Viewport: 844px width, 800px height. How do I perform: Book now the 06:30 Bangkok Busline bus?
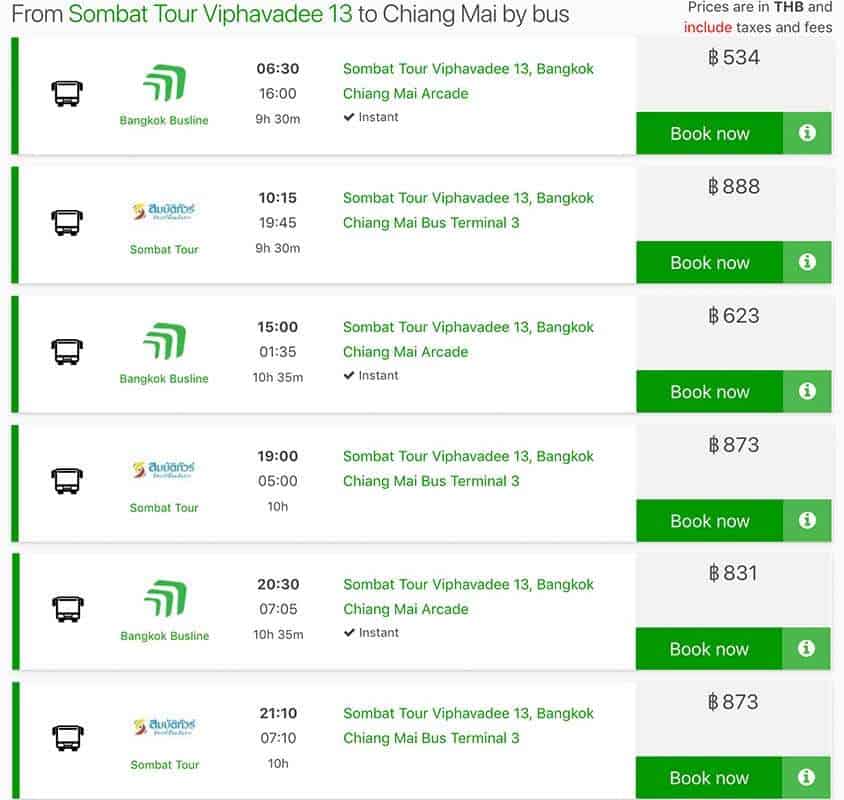click(709, 133)
